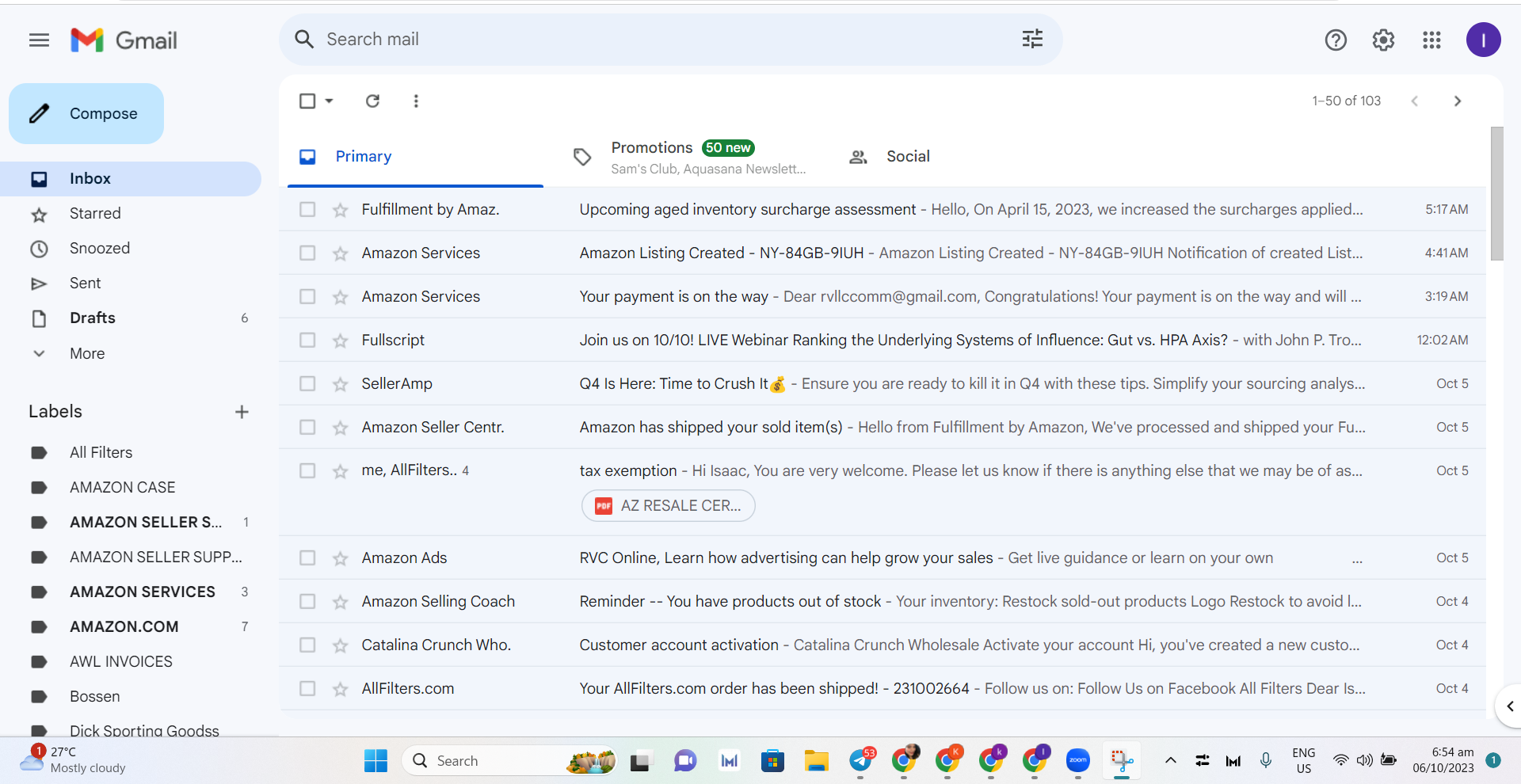Image resolution: width=1521 pixels, height=784 pixels.
Task: Select the tax exemption email checkbox
Action: tap(307, 470)
